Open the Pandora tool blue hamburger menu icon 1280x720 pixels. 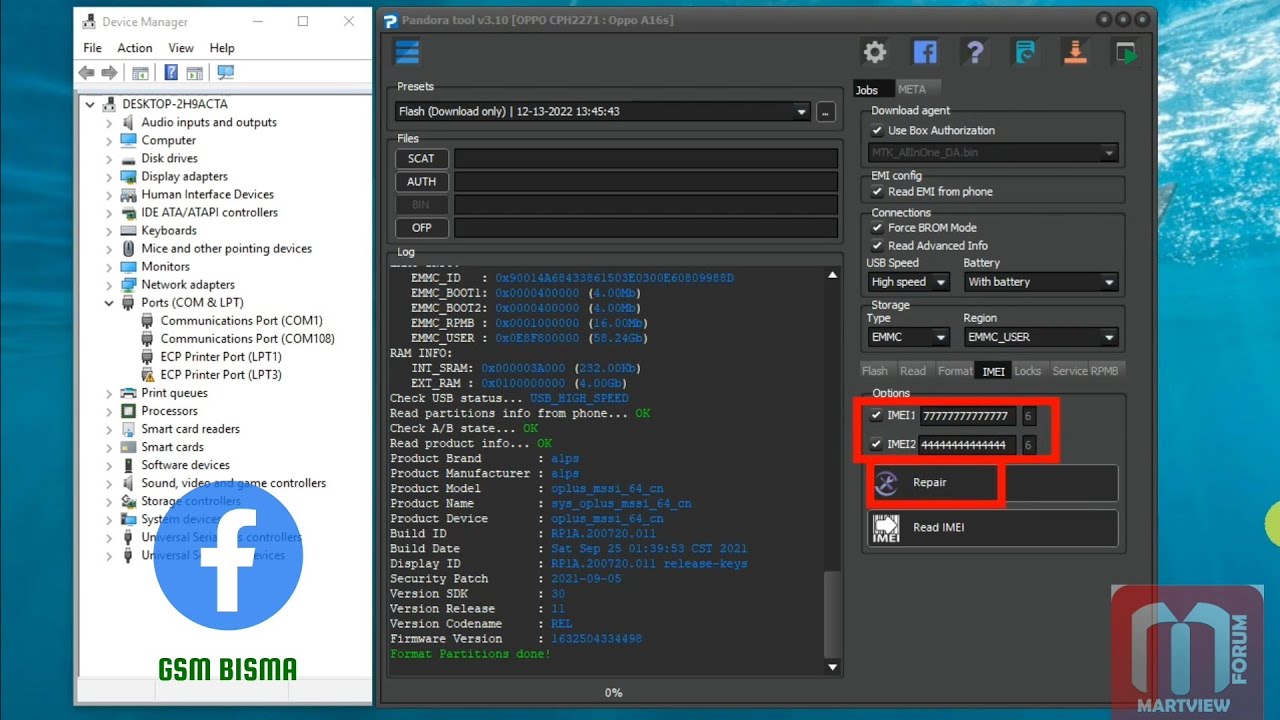[407, 52]
